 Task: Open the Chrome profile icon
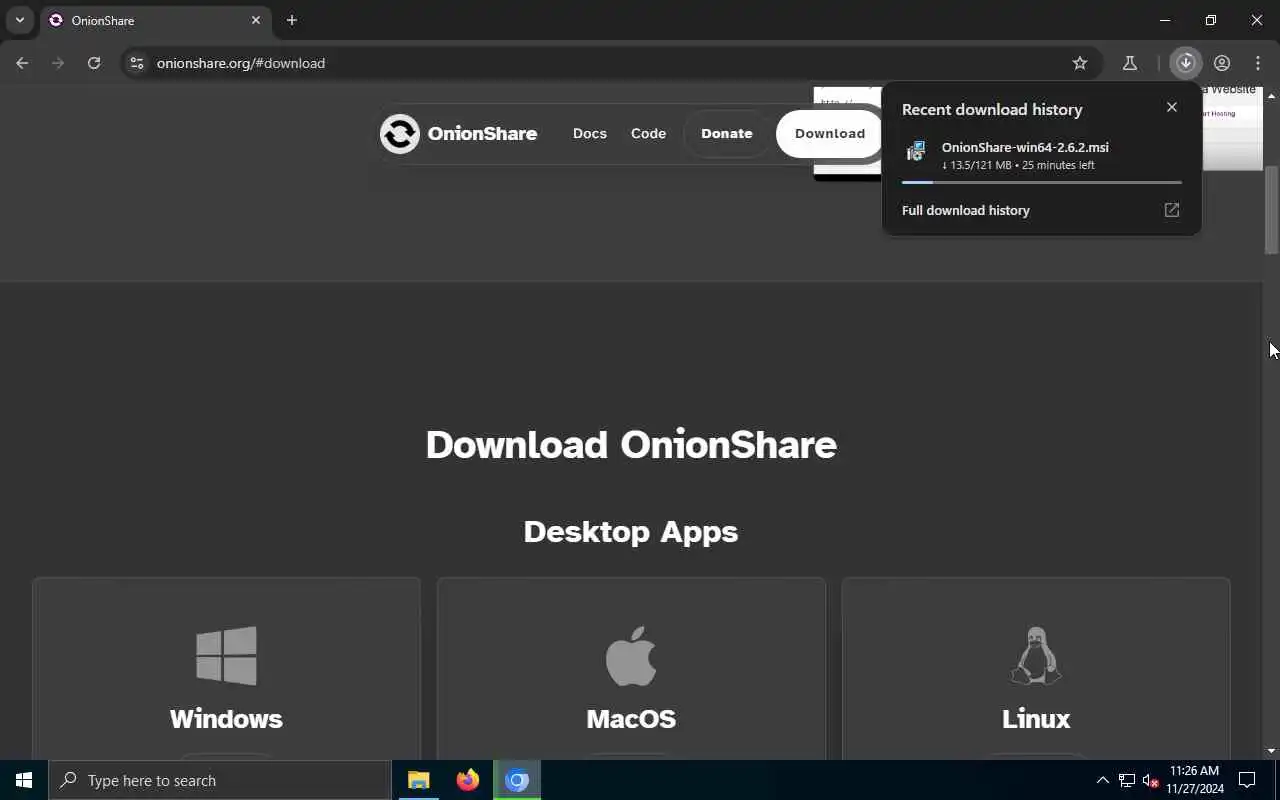[x=1222, y=63]
